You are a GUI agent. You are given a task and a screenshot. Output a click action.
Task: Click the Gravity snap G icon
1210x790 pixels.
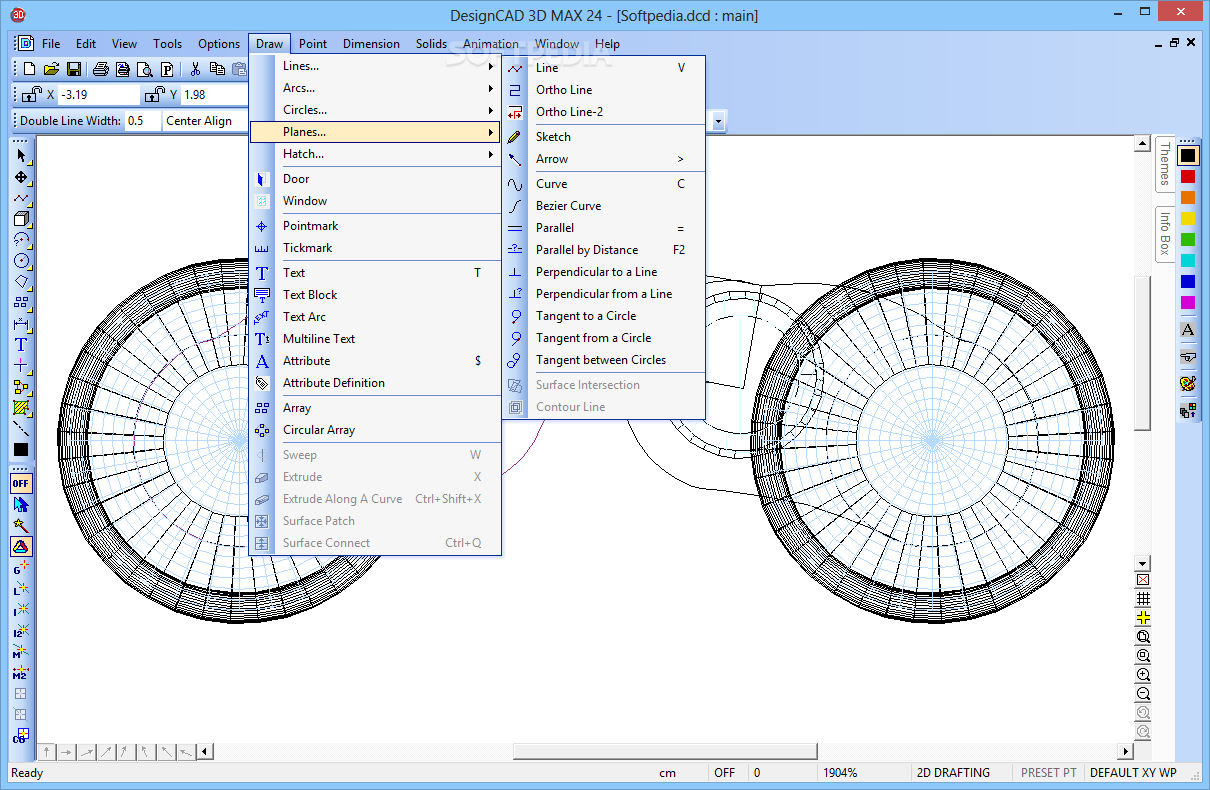21,567
